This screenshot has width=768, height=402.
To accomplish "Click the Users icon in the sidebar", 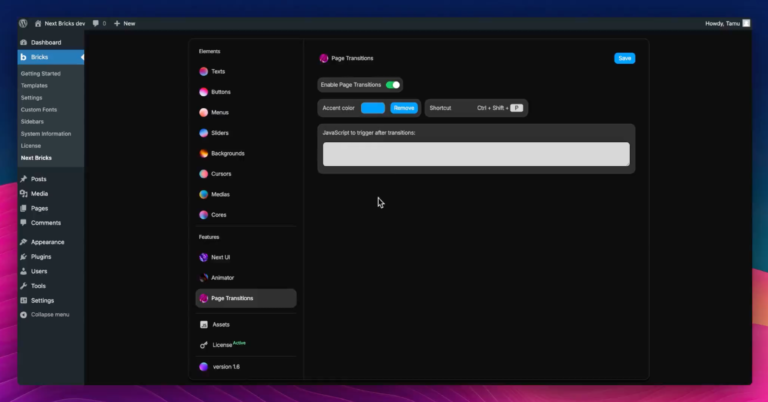I will 24,271.
